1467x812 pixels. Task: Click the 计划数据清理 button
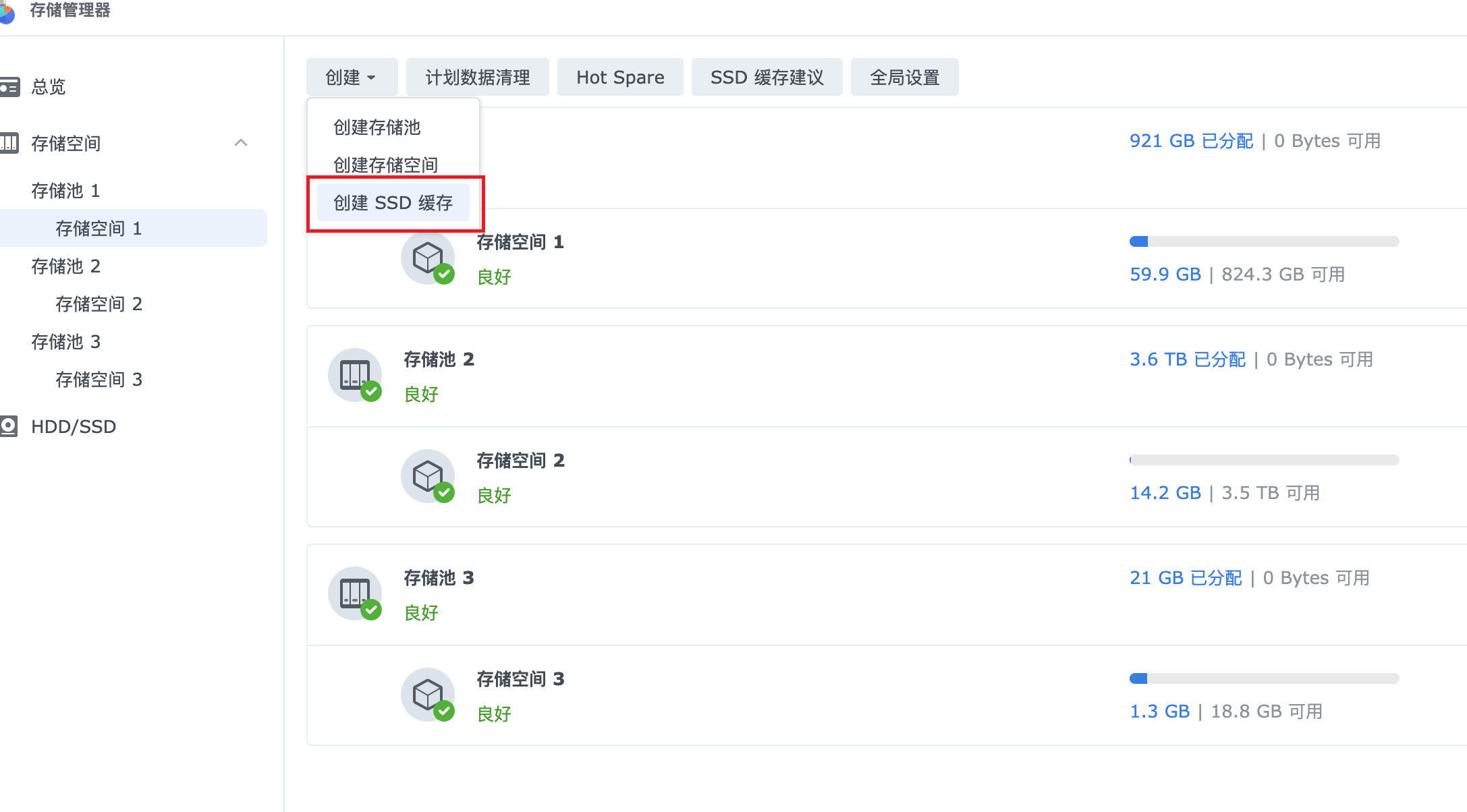tap(478, 78)
